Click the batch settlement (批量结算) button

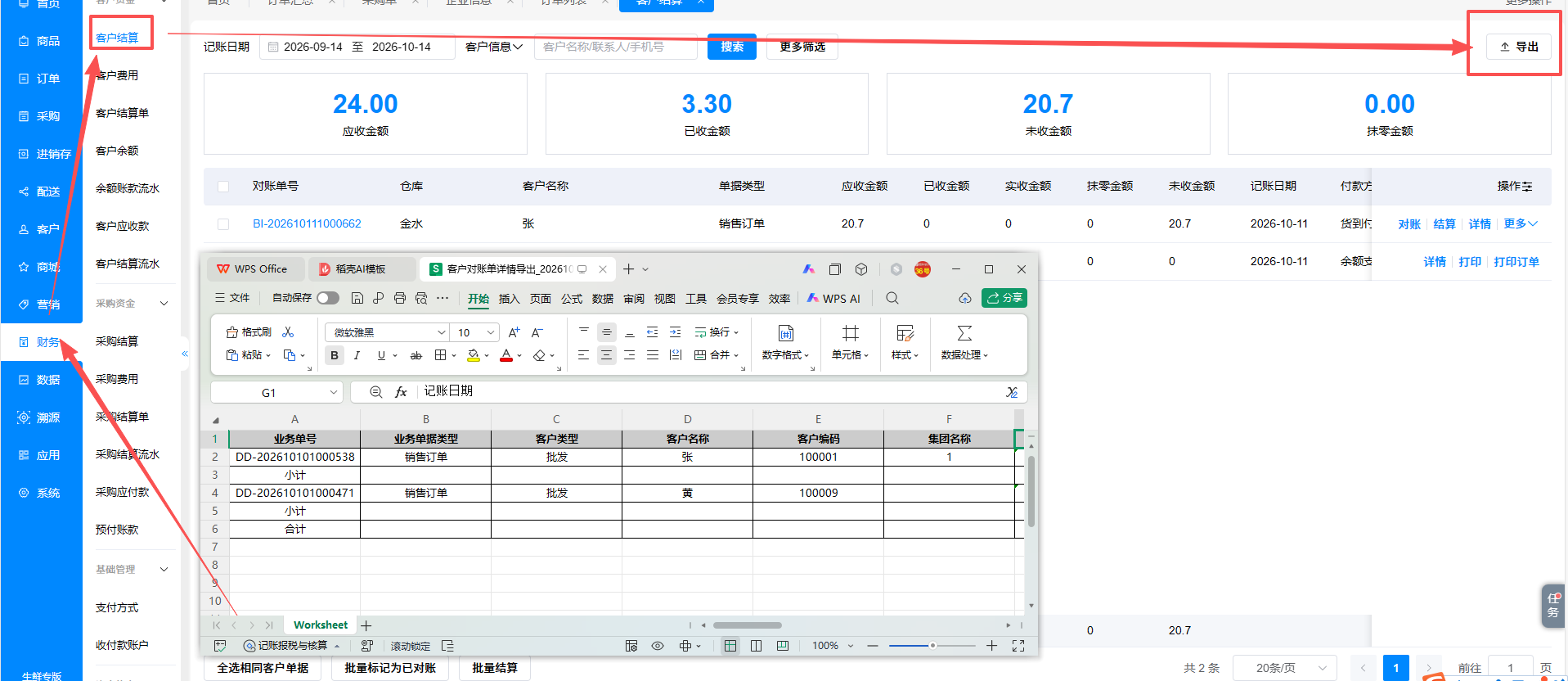click(495, 668)
